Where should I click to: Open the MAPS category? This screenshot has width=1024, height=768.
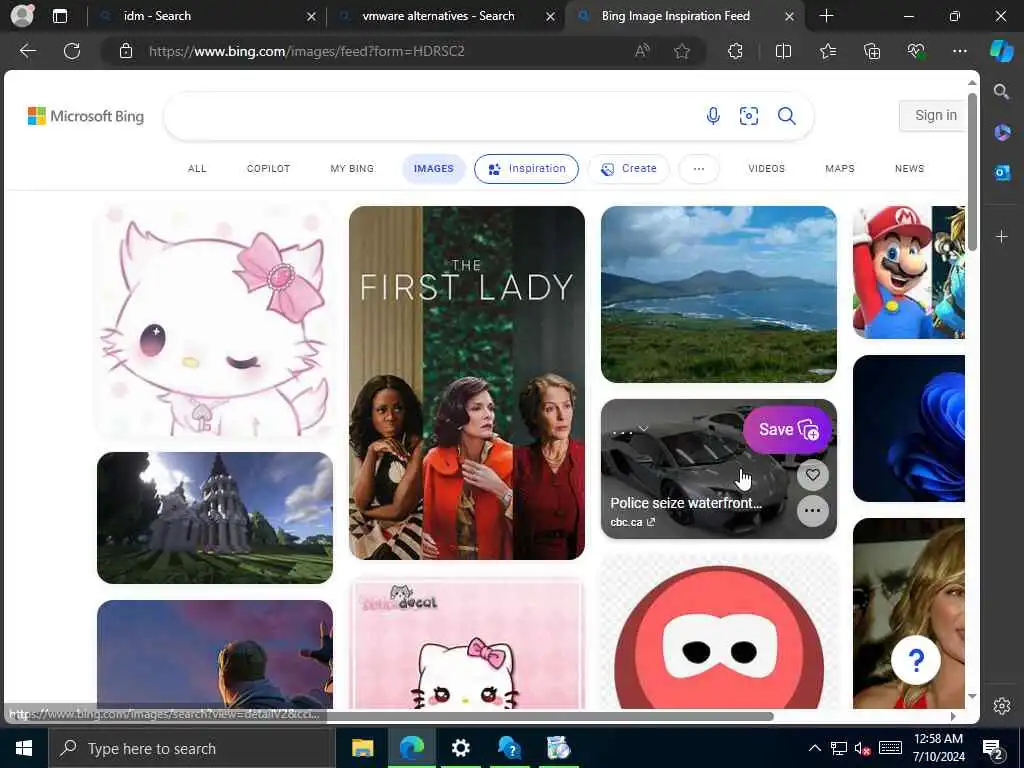coord(840,168)
